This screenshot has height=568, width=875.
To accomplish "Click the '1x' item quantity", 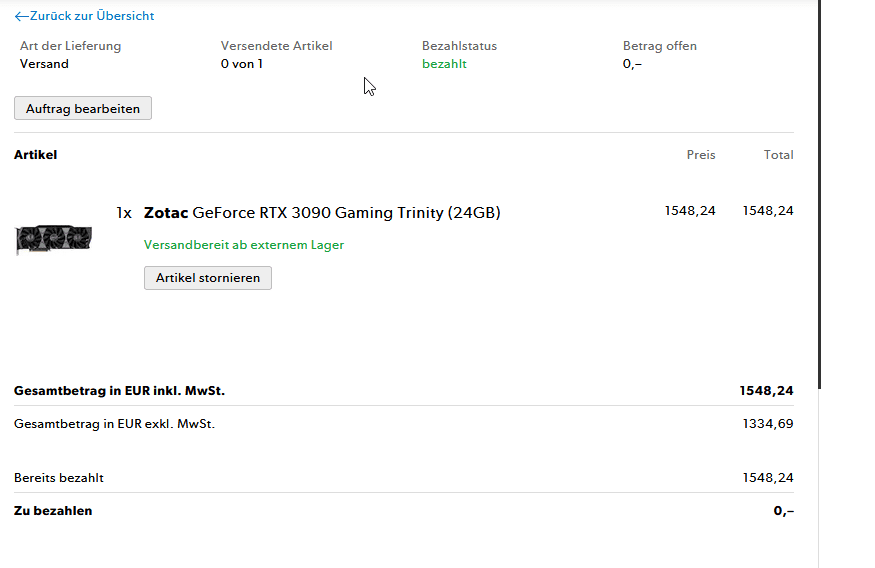I will (124, 213).
